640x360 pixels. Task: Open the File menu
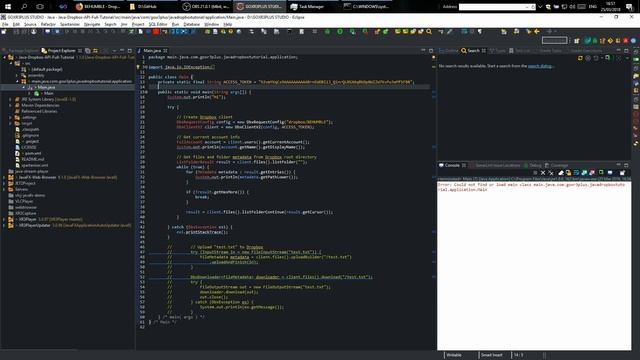5,24
